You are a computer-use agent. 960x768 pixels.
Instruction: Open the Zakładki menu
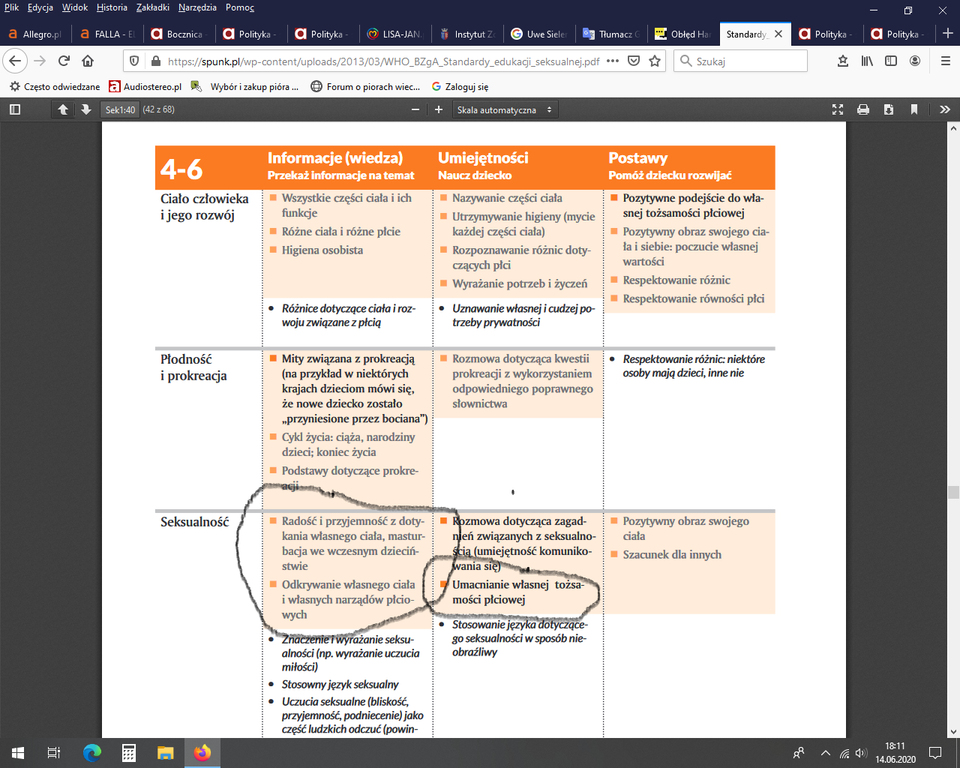point(153,7)
